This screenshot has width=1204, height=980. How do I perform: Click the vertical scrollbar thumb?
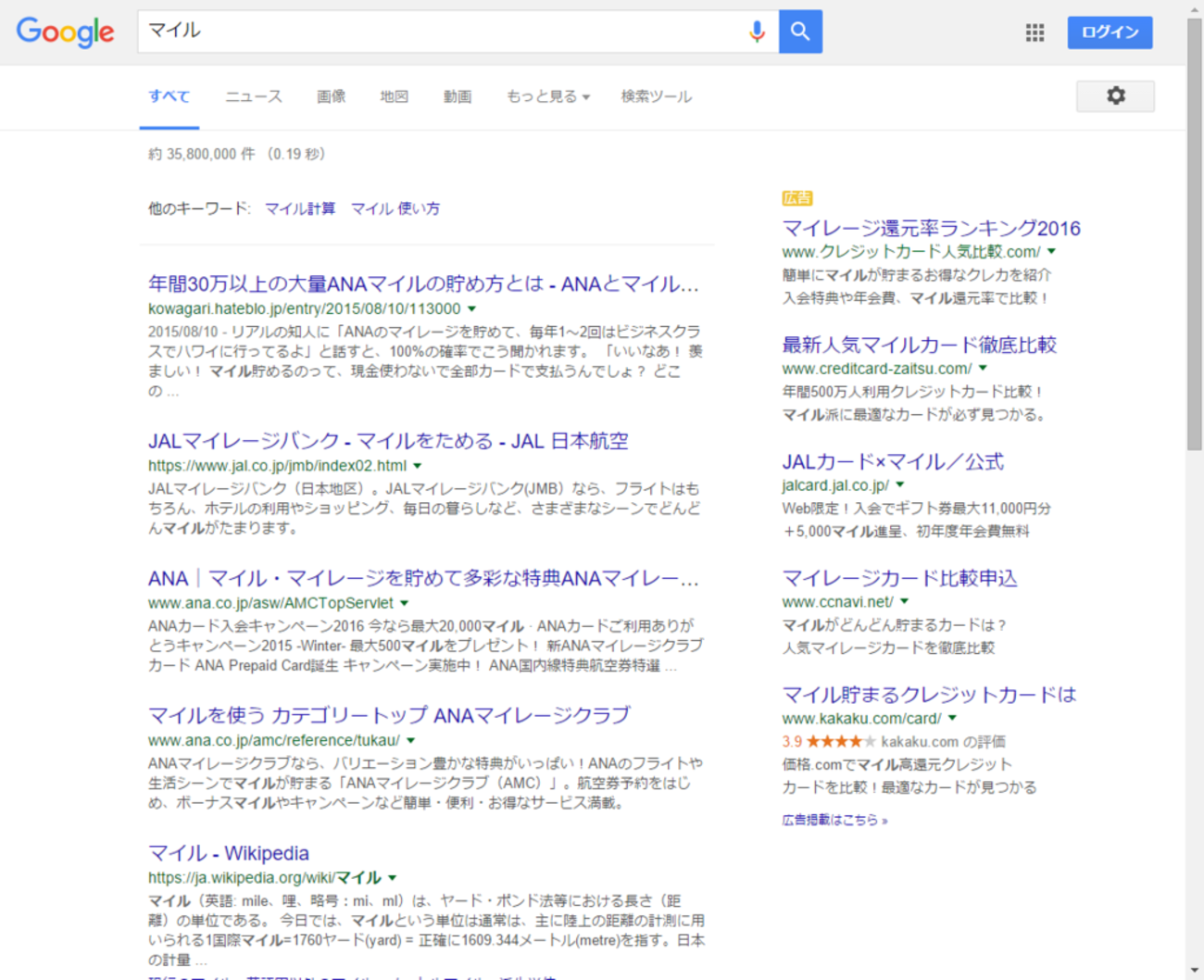coord(1195,233)
